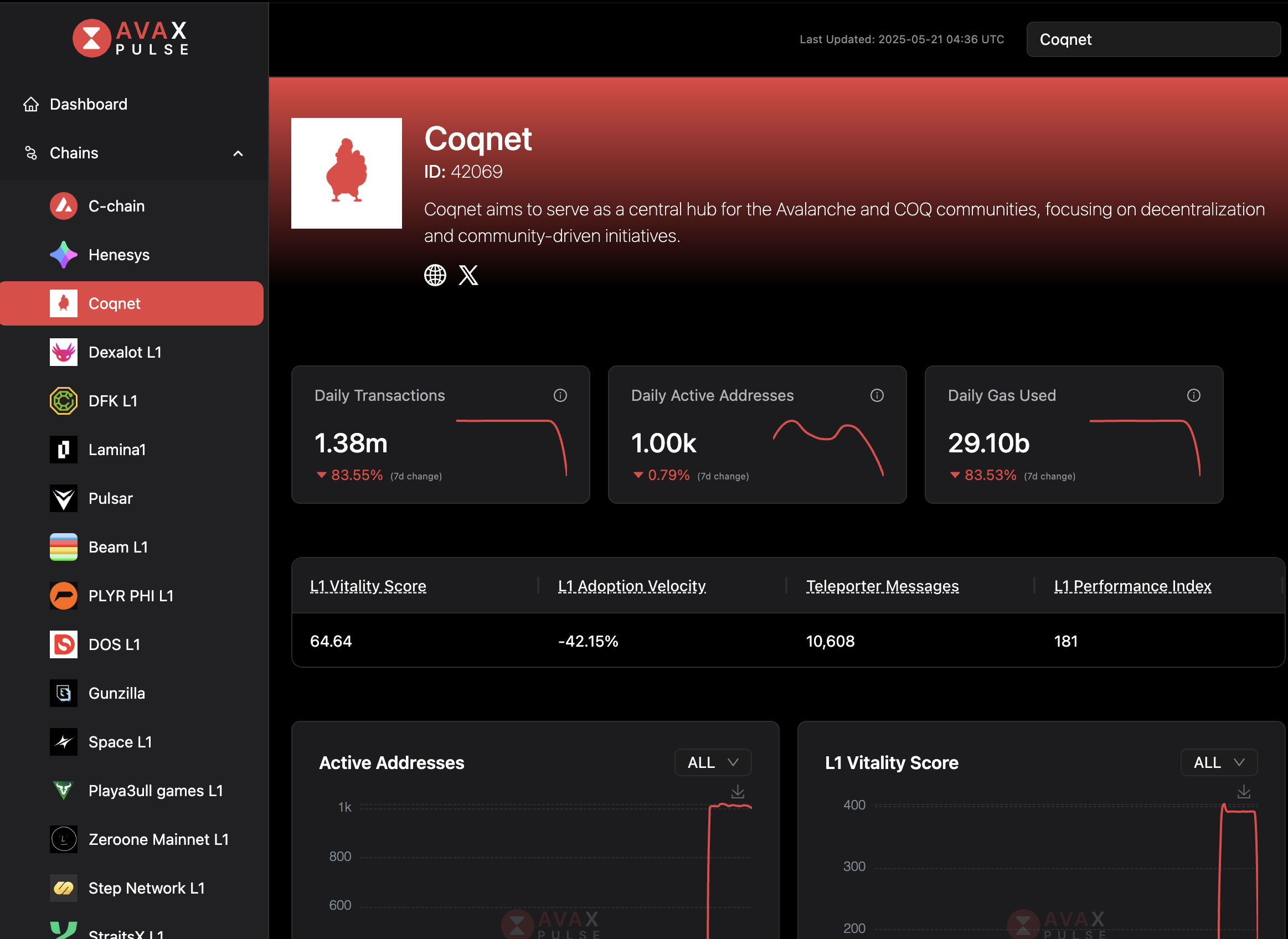The image size is (1288, 939).
Task: Open the Coqnet chain selector box
Action: pos(1153,39)
